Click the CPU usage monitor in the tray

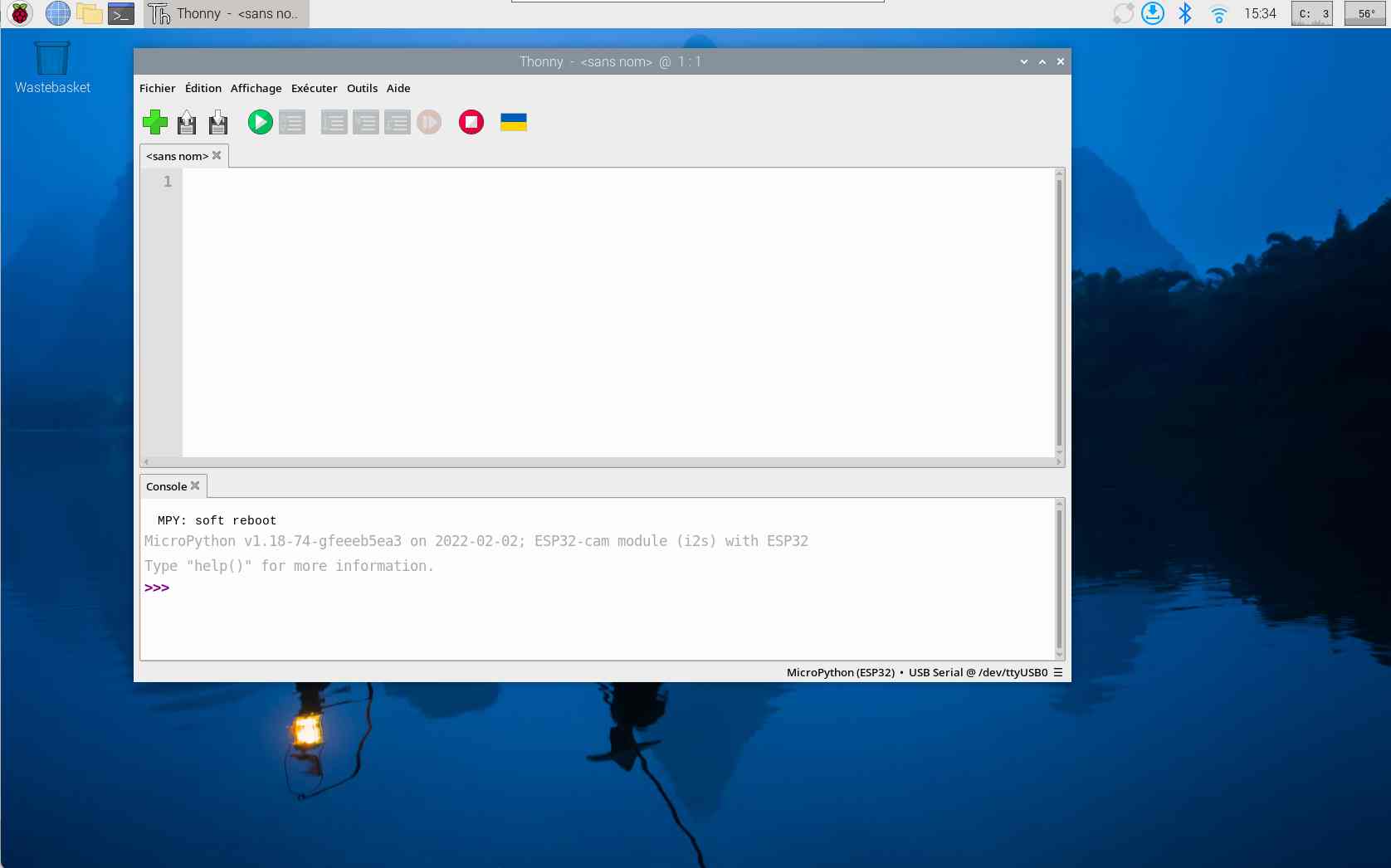pos(1311,13)
